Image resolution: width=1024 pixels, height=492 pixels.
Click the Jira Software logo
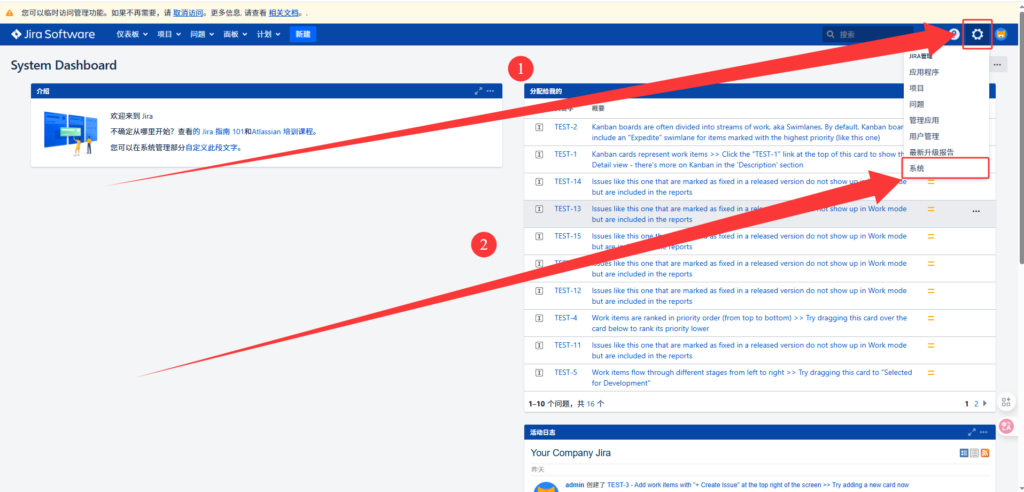pos(53,34)
